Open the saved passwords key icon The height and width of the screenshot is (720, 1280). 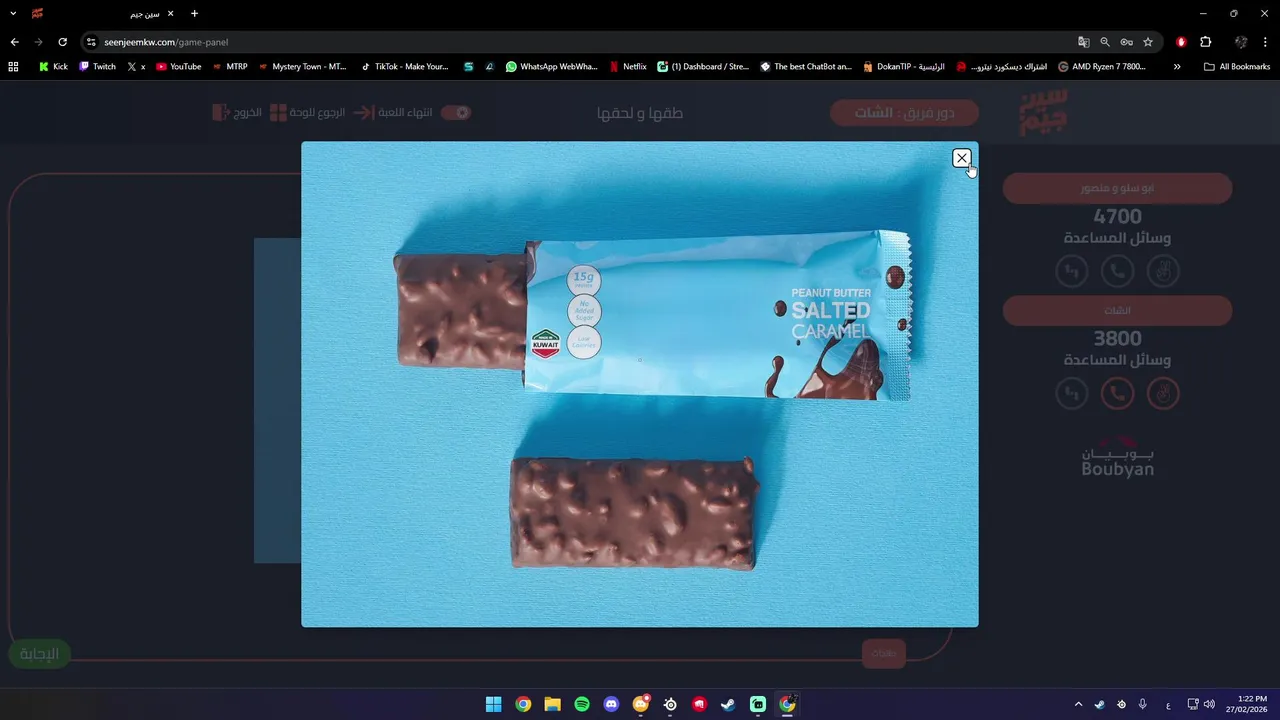(x=1126, y=42)
